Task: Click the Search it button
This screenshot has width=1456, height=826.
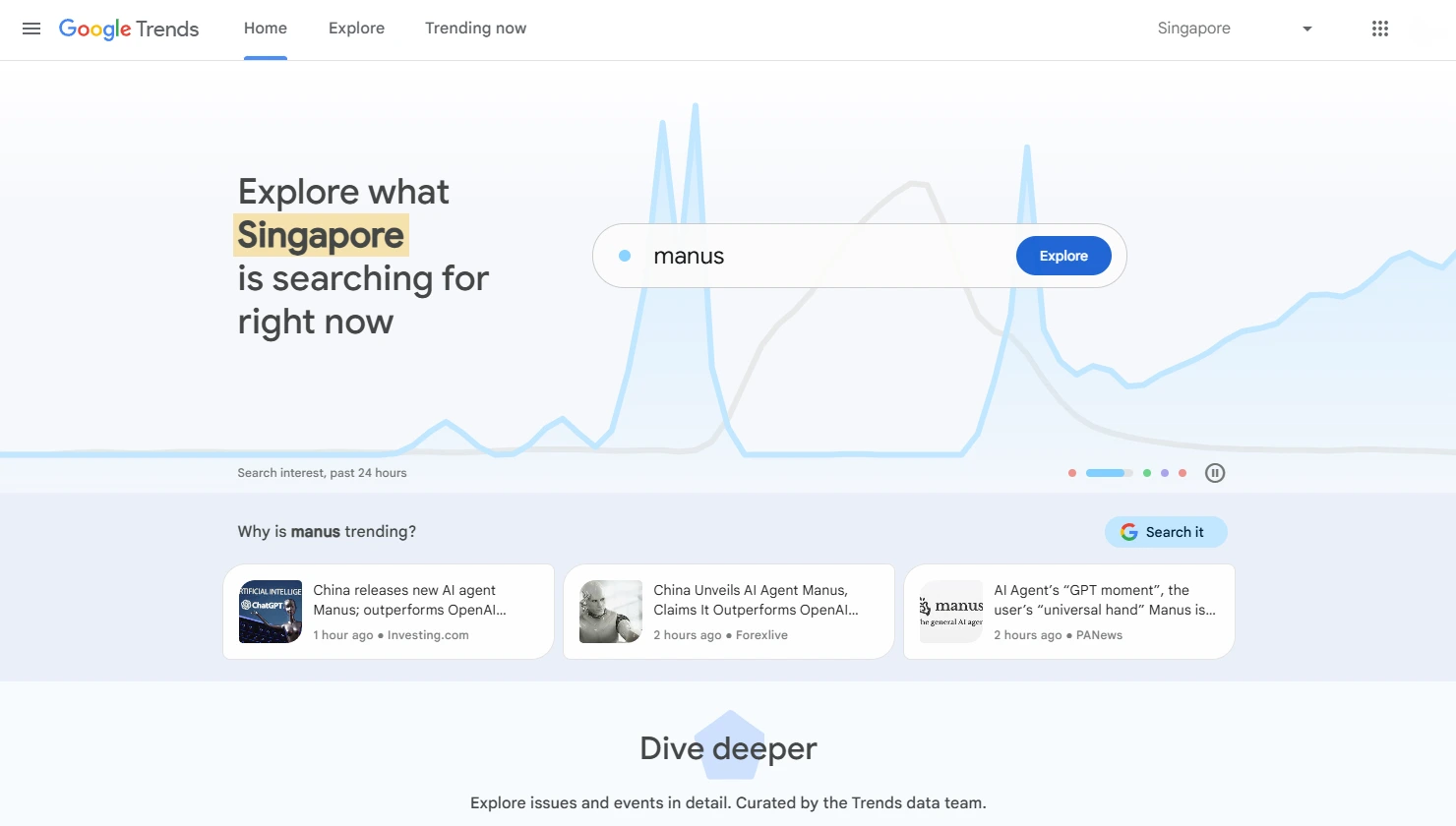Action: (x=1166, y=532)
